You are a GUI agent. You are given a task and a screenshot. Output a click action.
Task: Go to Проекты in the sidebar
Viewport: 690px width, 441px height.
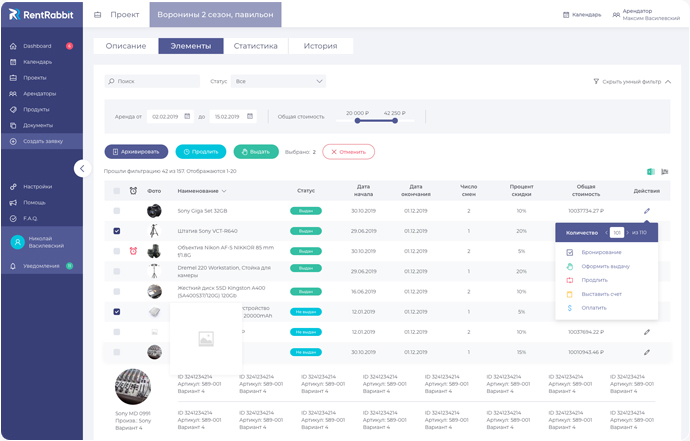pos(35,78)
